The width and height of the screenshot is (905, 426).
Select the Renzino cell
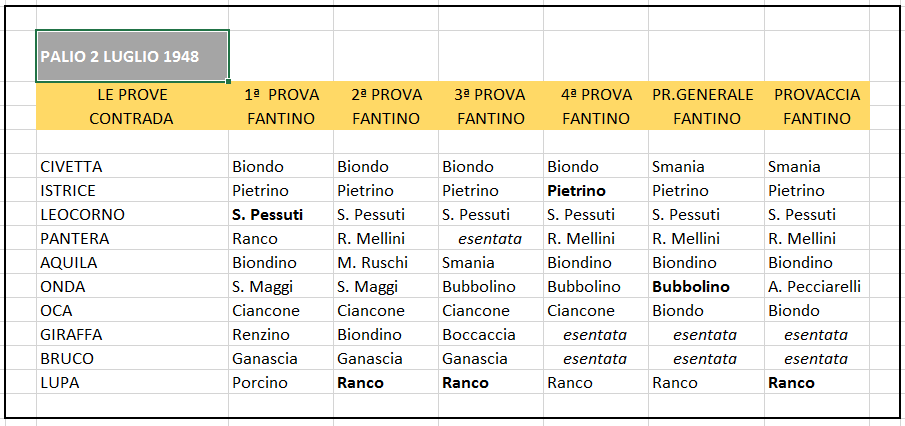point(261,335)
